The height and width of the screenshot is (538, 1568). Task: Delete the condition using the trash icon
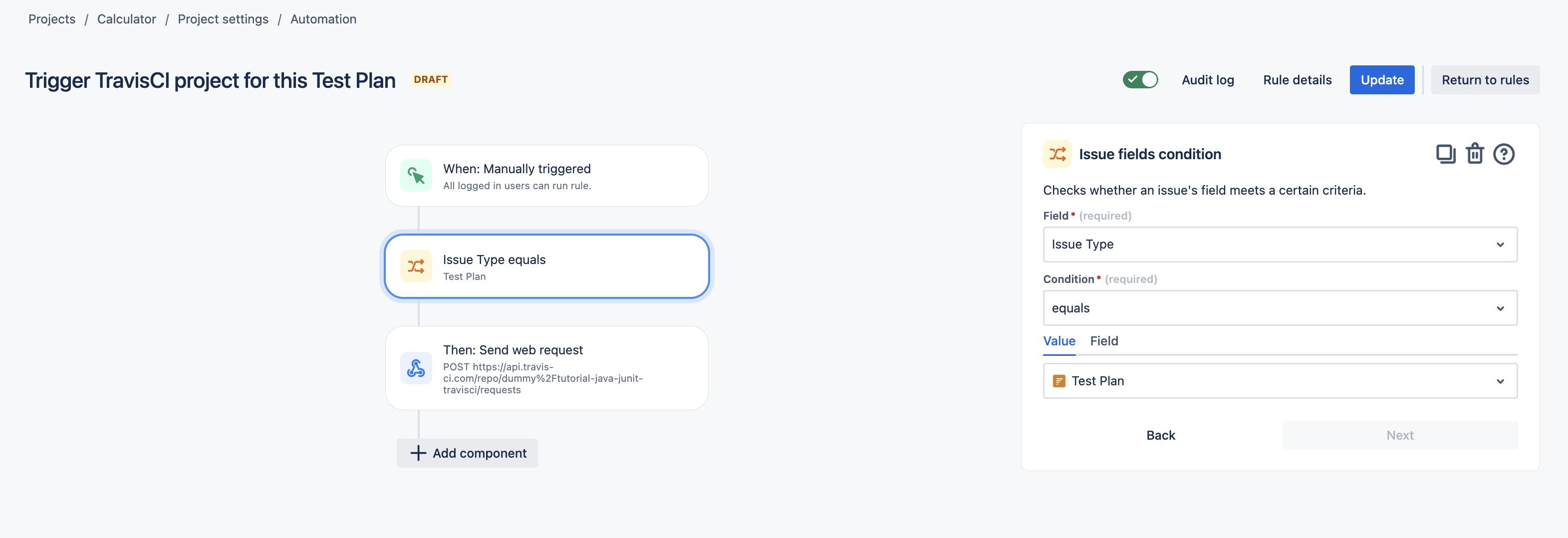[1475, 154]
